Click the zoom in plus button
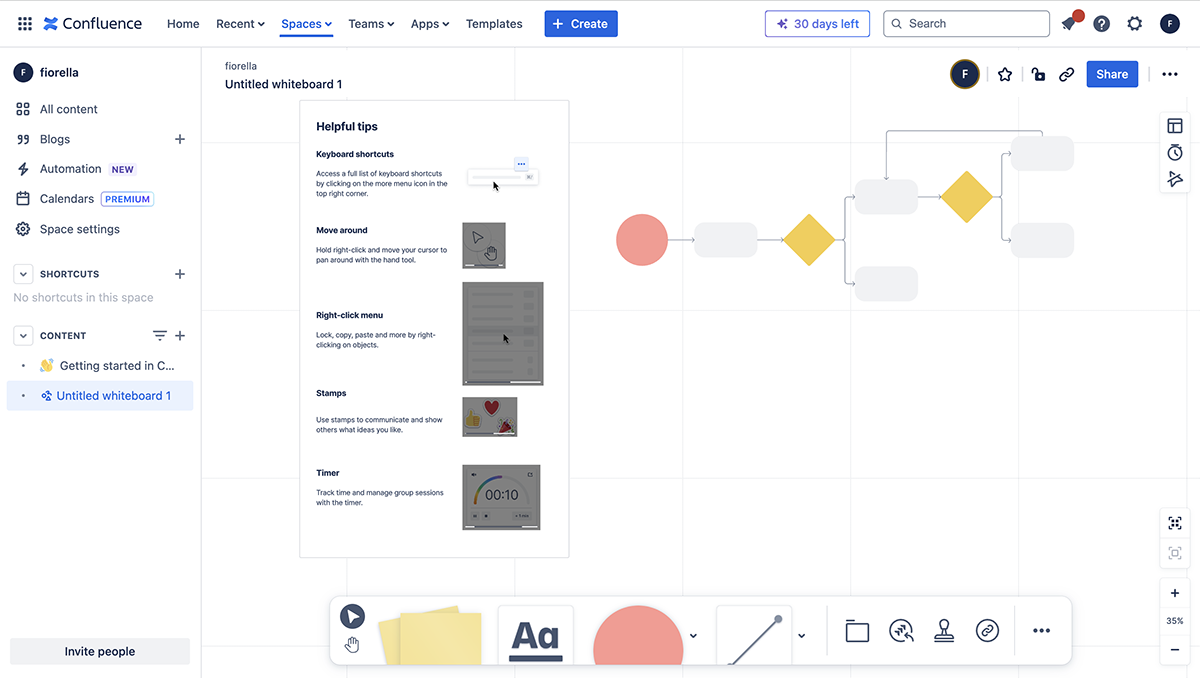Image resolution: width=1200 pixels, height=678 pixels. coord(1175,593)
